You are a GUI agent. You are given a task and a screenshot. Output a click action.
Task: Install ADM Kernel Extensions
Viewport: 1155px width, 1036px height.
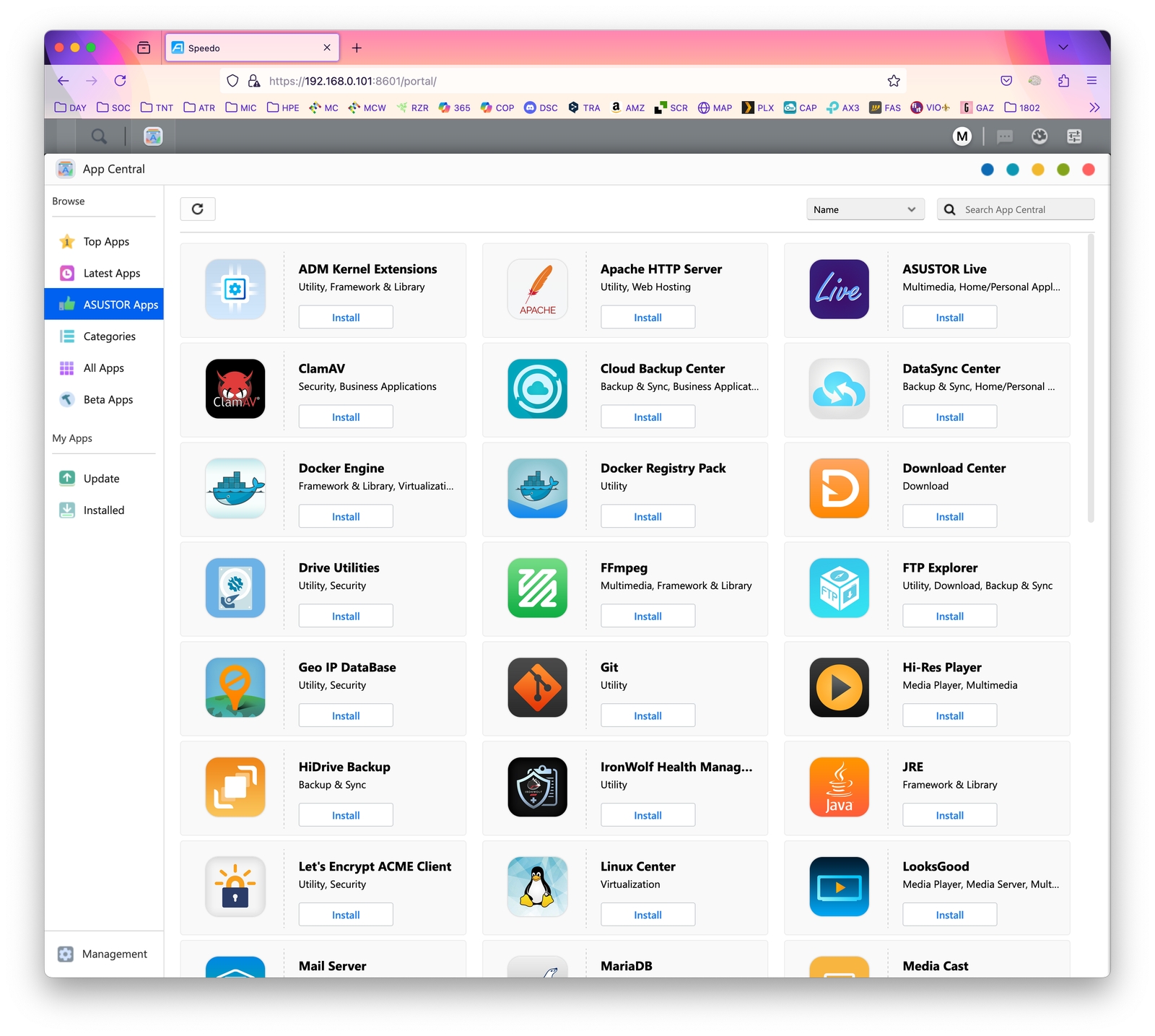pos(346,318)
